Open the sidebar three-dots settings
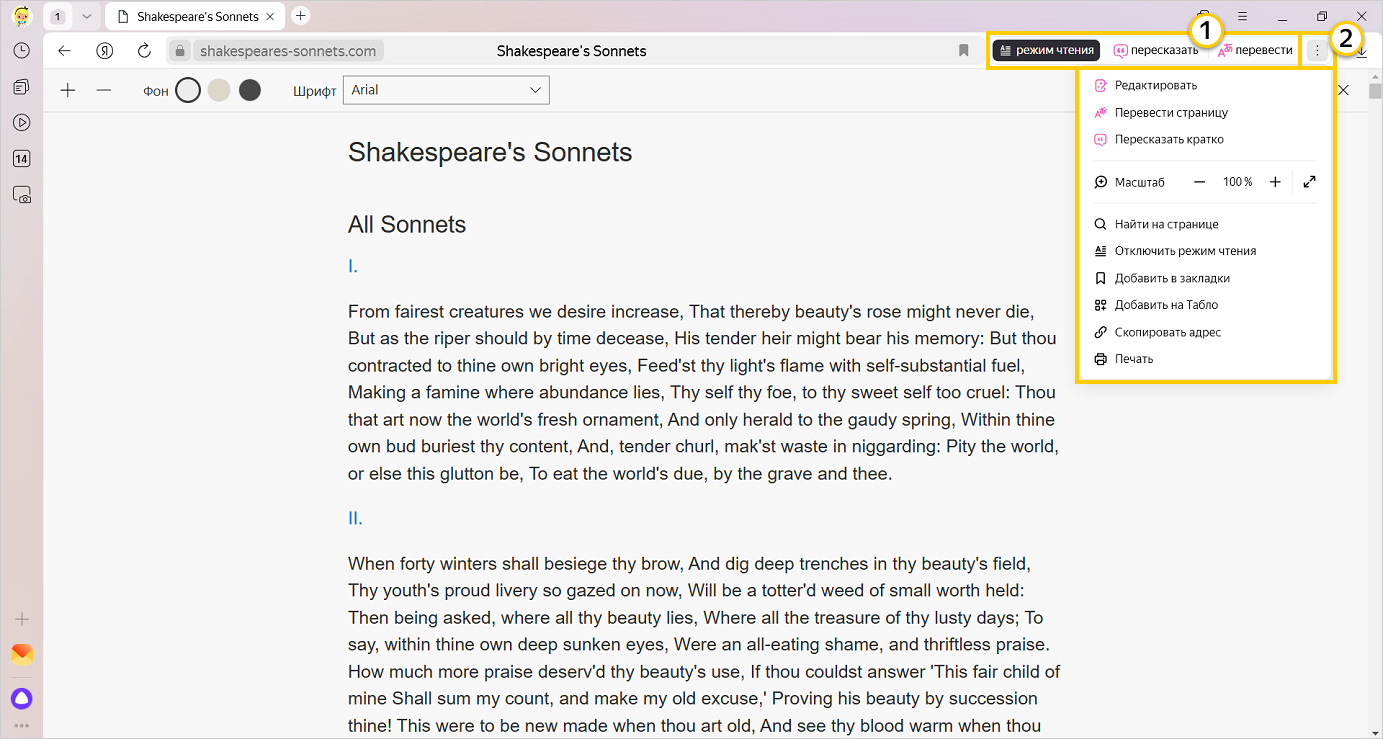 point(22,725)
